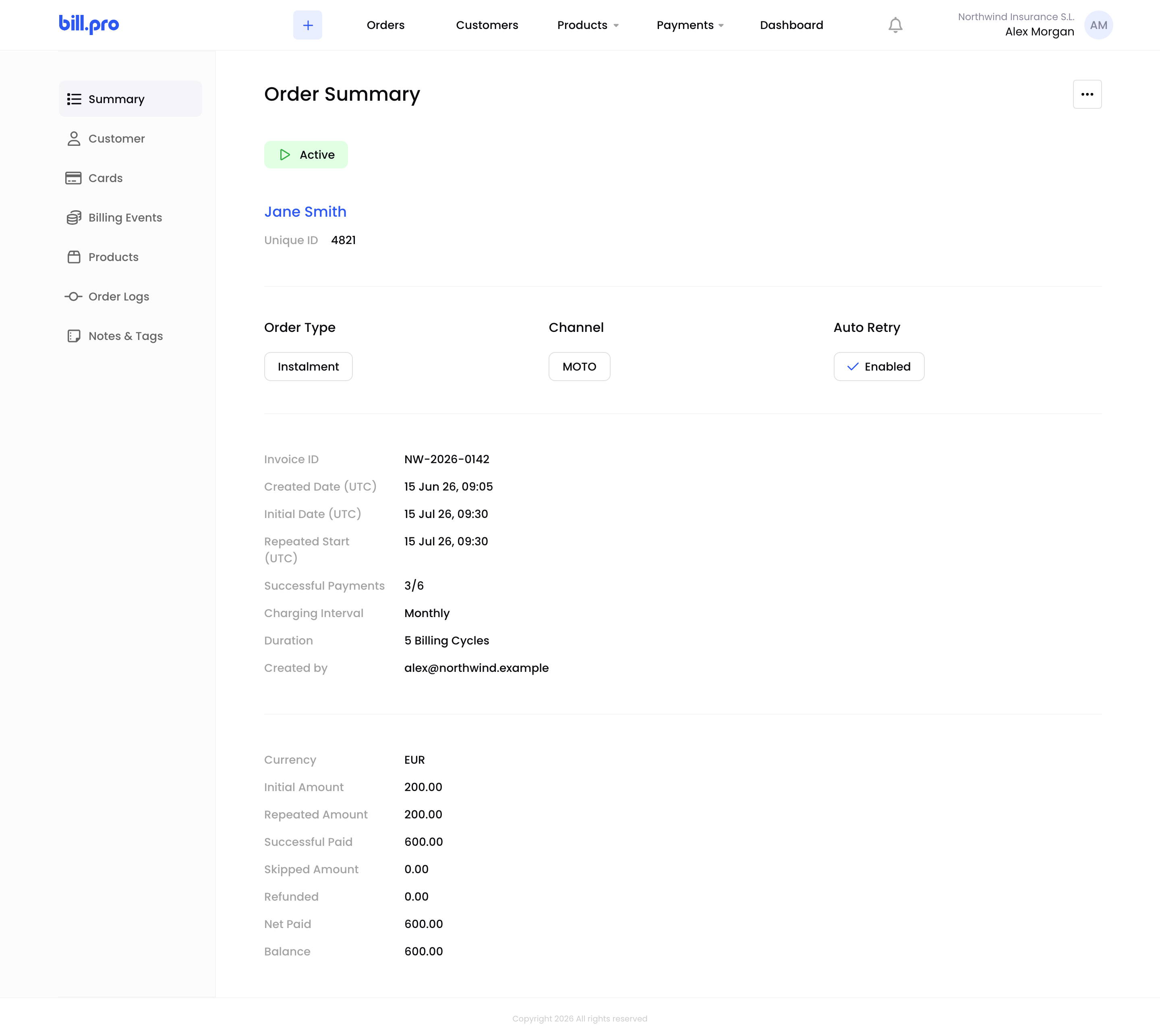Click the bill.pro logo
This screenshot has height=1036, width=1160.
(x=89, y=24)
